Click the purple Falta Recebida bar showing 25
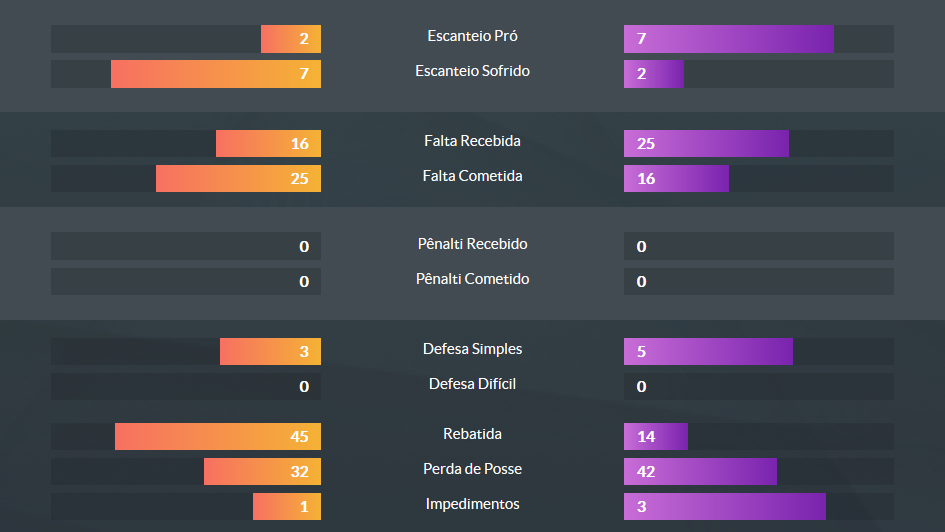Image resolution: width=945 pixels, height=532 pixels. [x=706, y=143]
